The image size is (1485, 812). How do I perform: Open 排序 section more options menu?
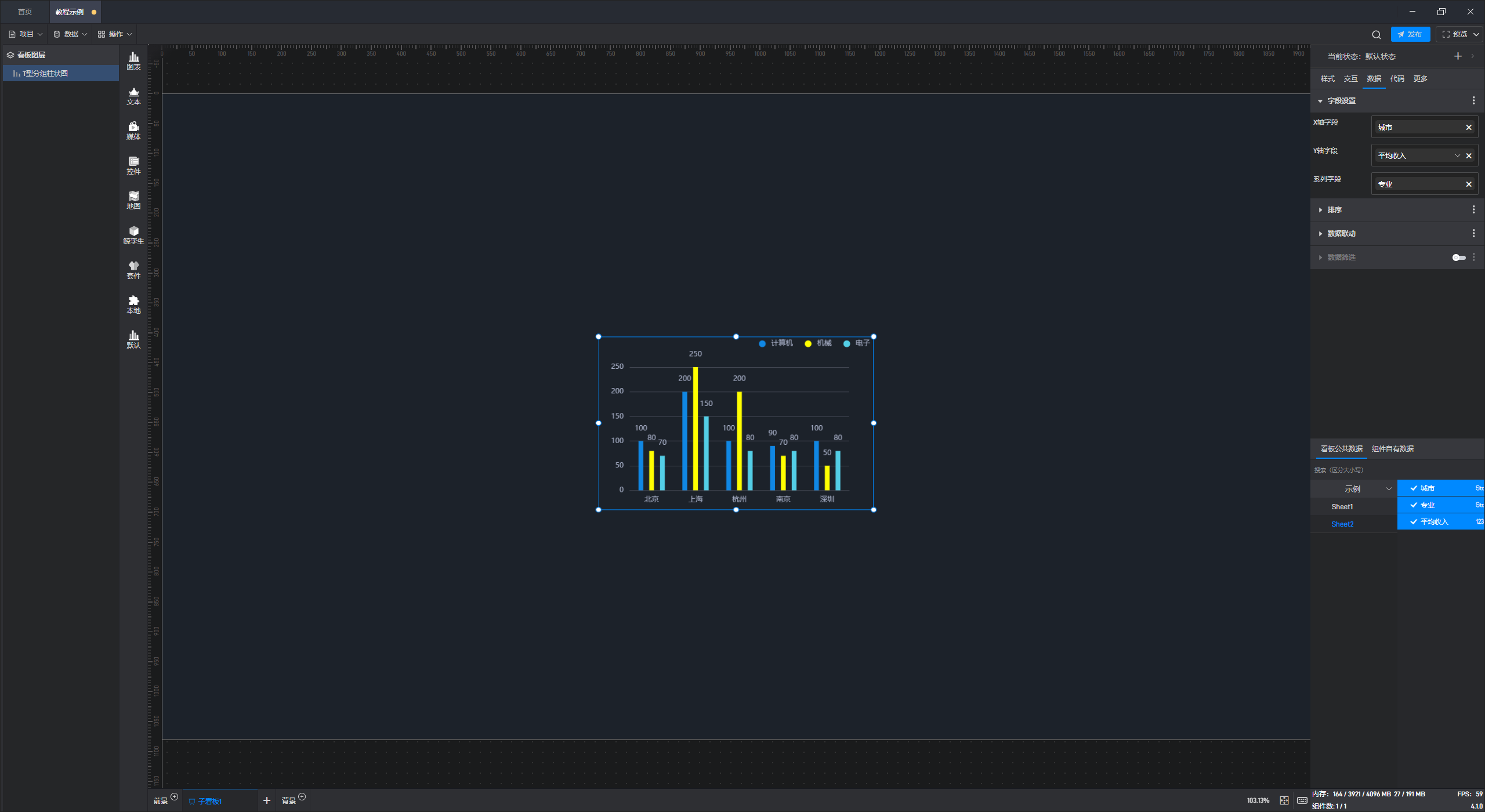[x=1473, y=210]
